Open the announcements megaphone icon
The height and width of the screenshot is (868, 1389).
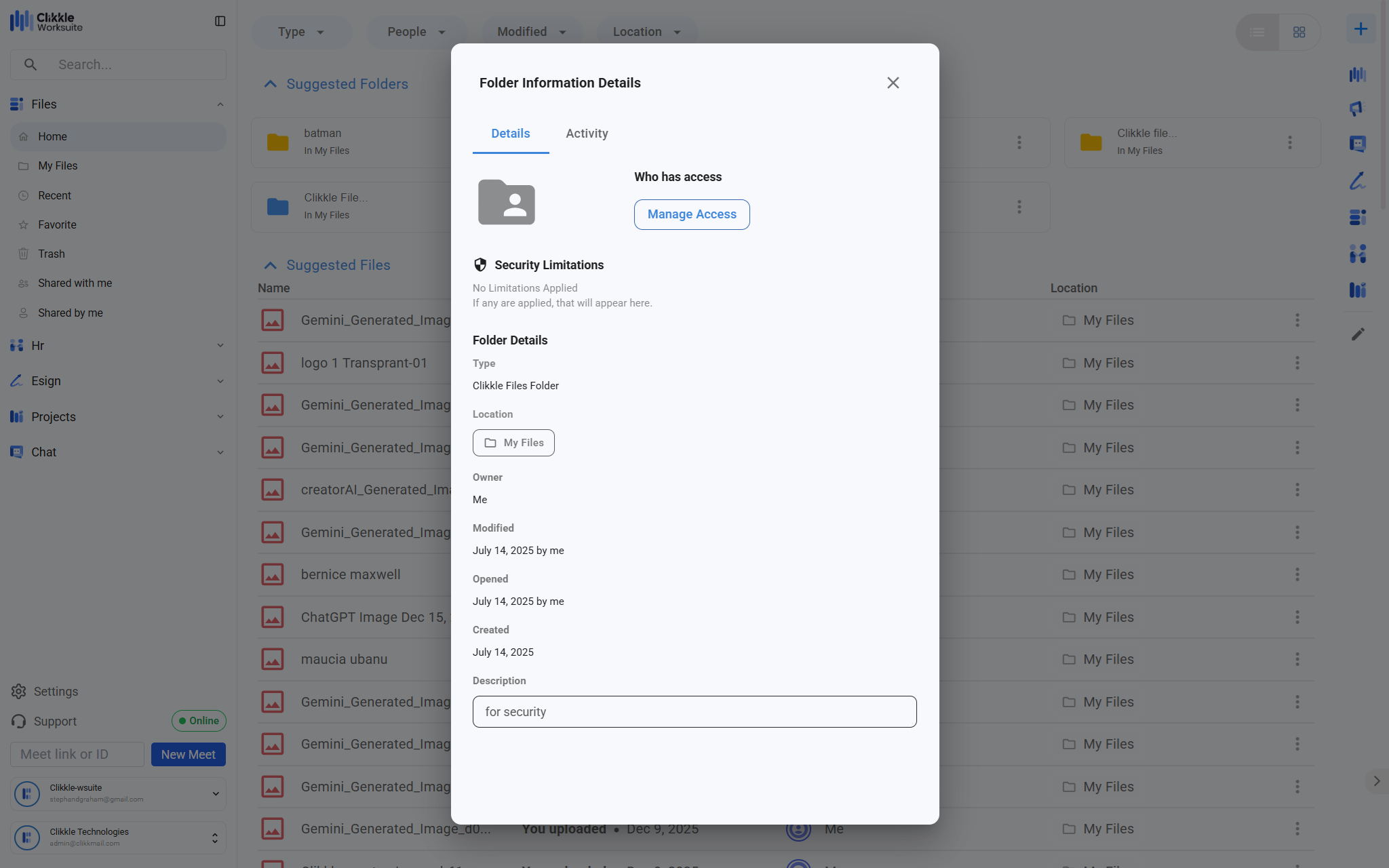tap(1357, 108)
